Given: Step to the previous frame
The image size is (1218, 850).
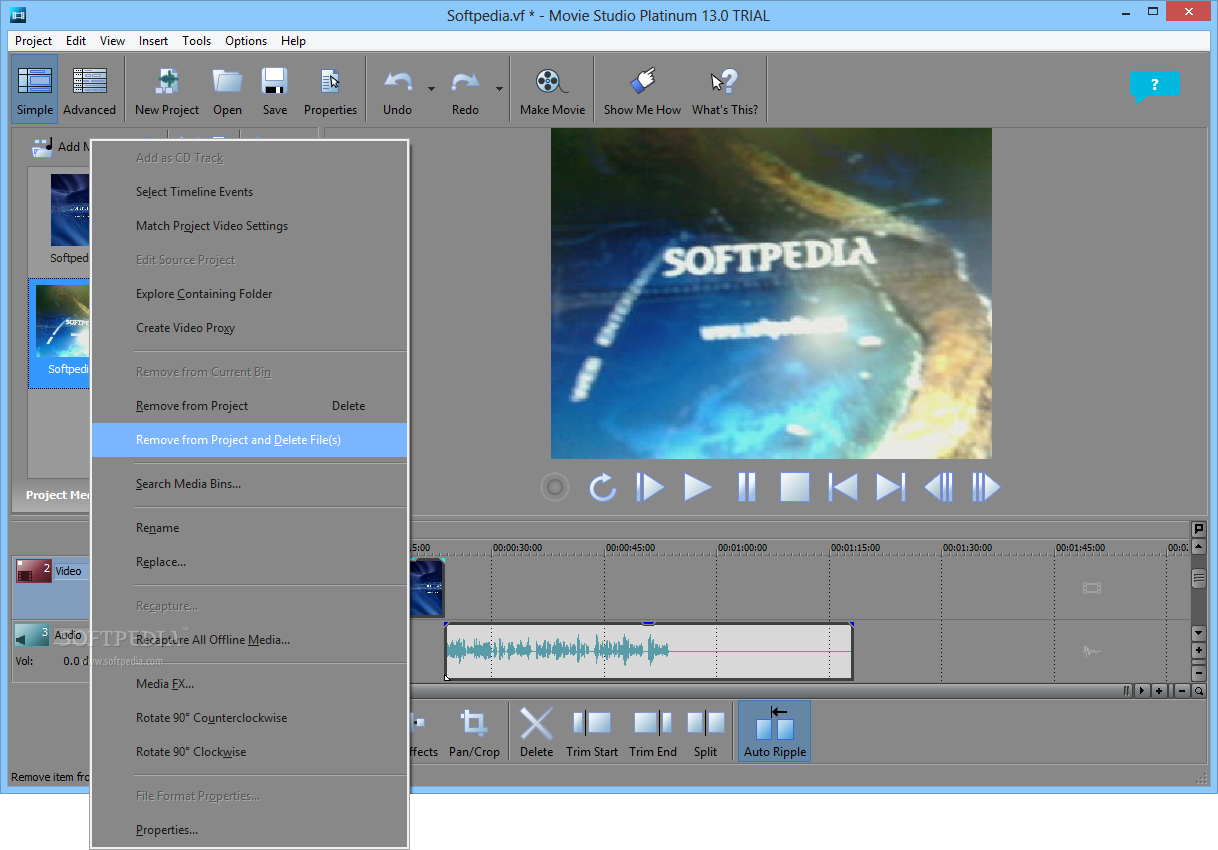Looking at the screenshot, I should (938, 487).
